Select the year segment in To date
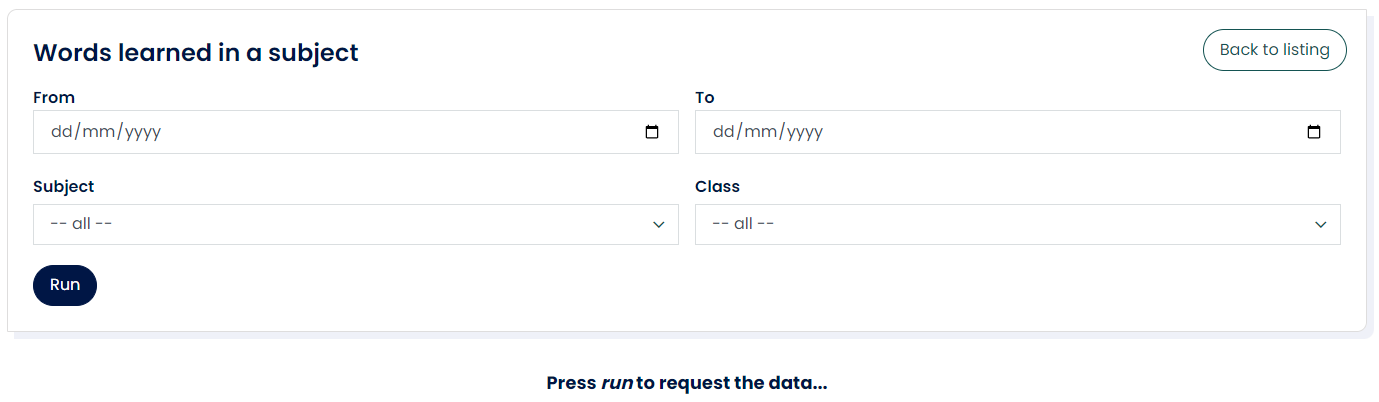The width and height of the screenshot is (1379, 402). (x=803, y=132)
